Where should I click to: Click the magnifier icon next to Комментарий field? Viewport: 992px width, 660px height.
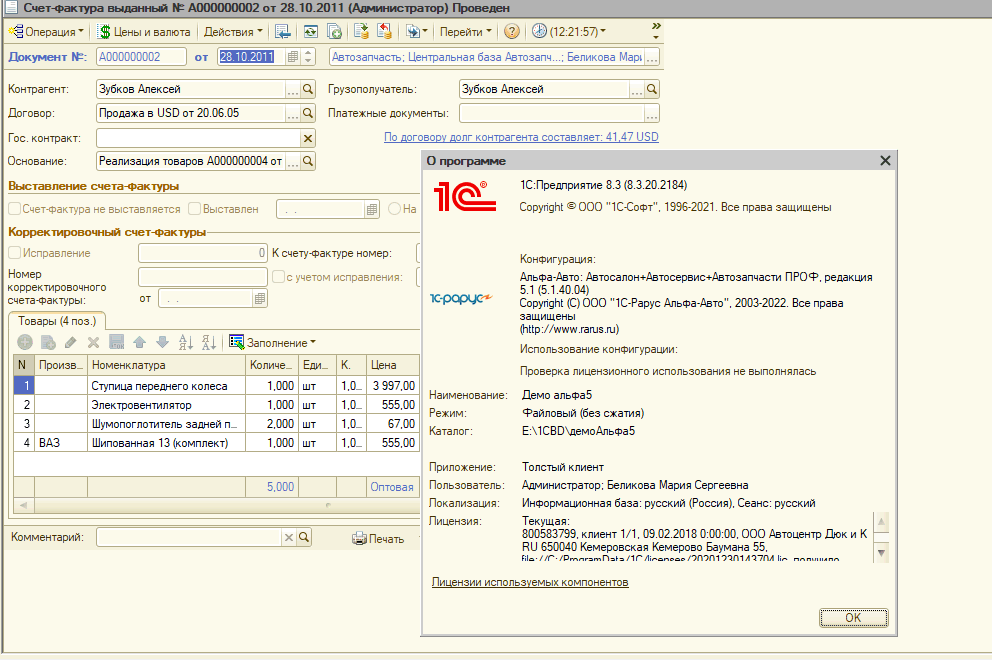pos(304,537)
